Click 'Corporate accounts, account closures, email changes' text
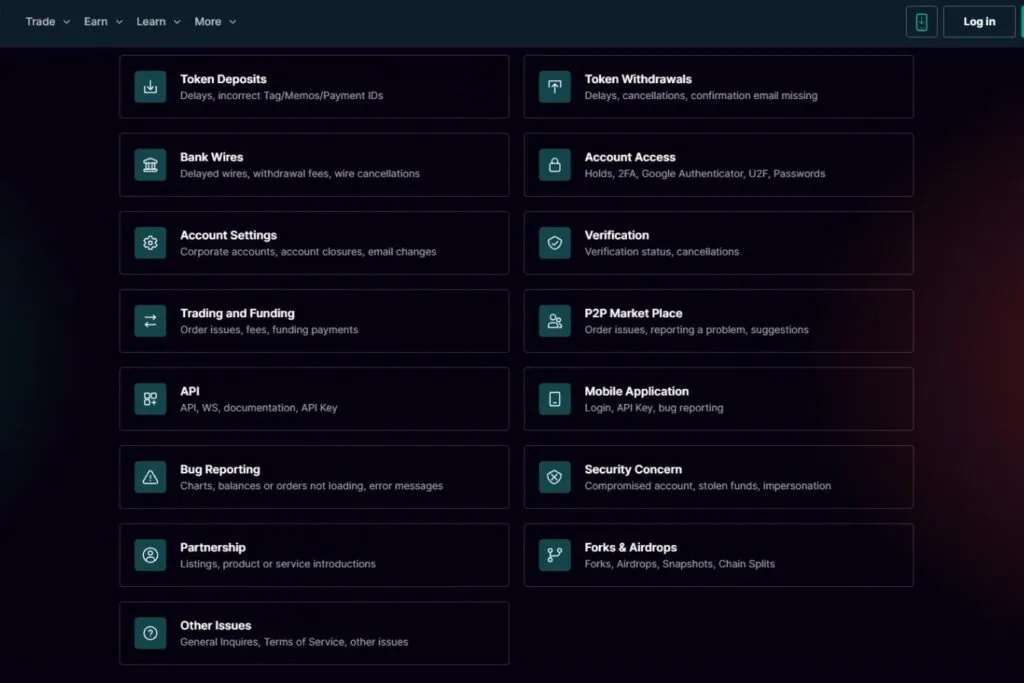The image size is (1024, 683). 308,251
